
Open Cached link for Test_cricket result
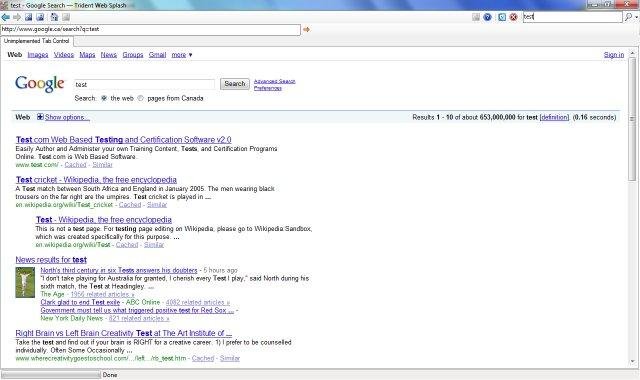pos(130,205)
